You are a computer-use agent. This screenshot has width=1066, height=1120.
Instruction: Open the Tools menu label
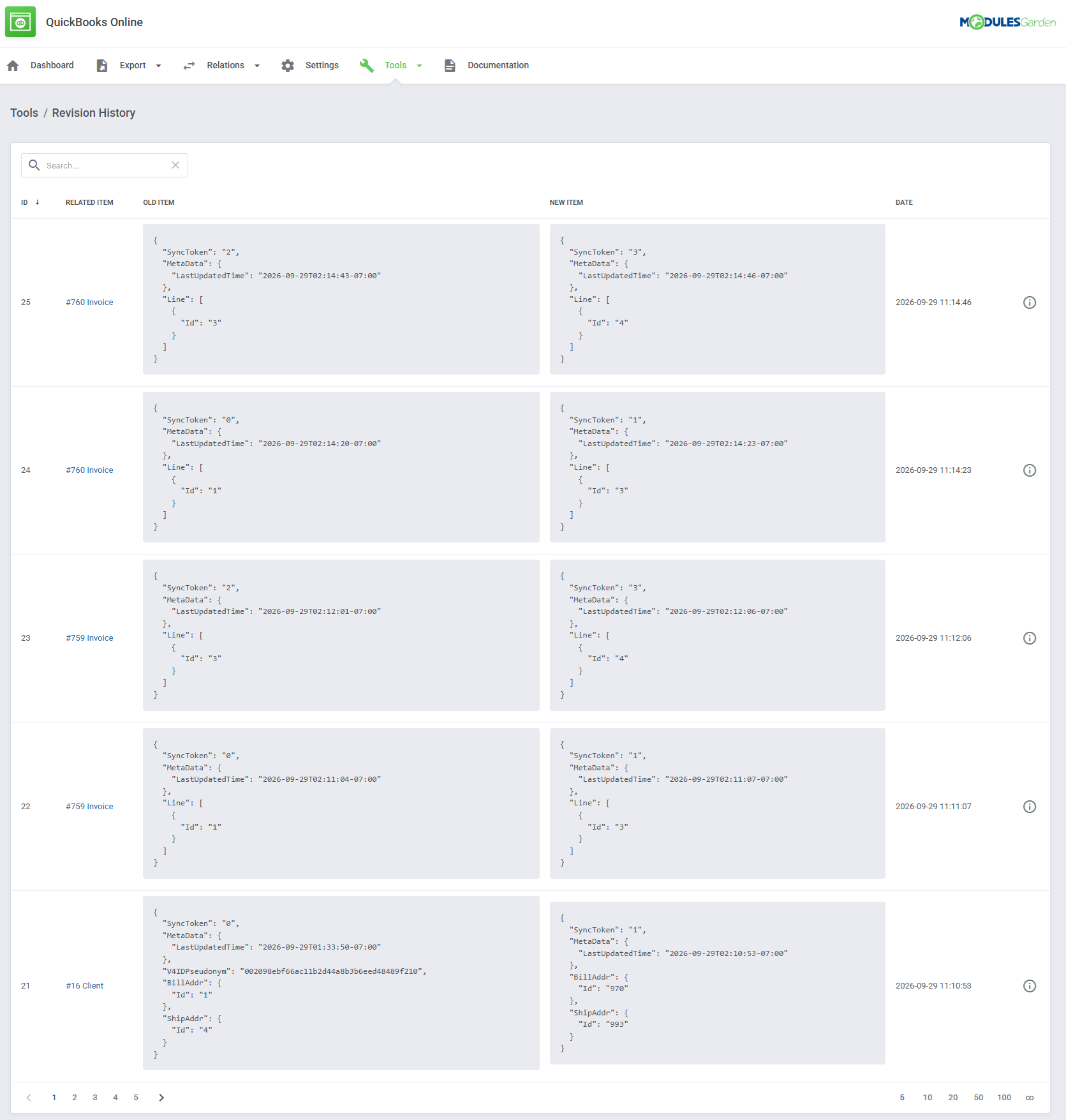396,65
